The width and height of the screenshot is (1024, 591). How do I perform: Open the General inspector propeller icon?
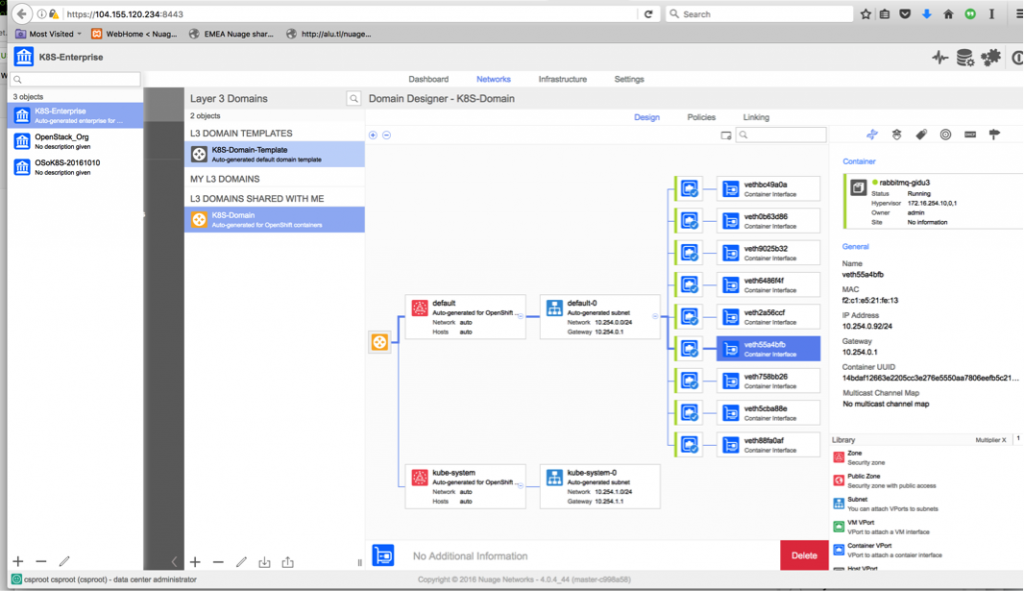click(x=872, y=135)
